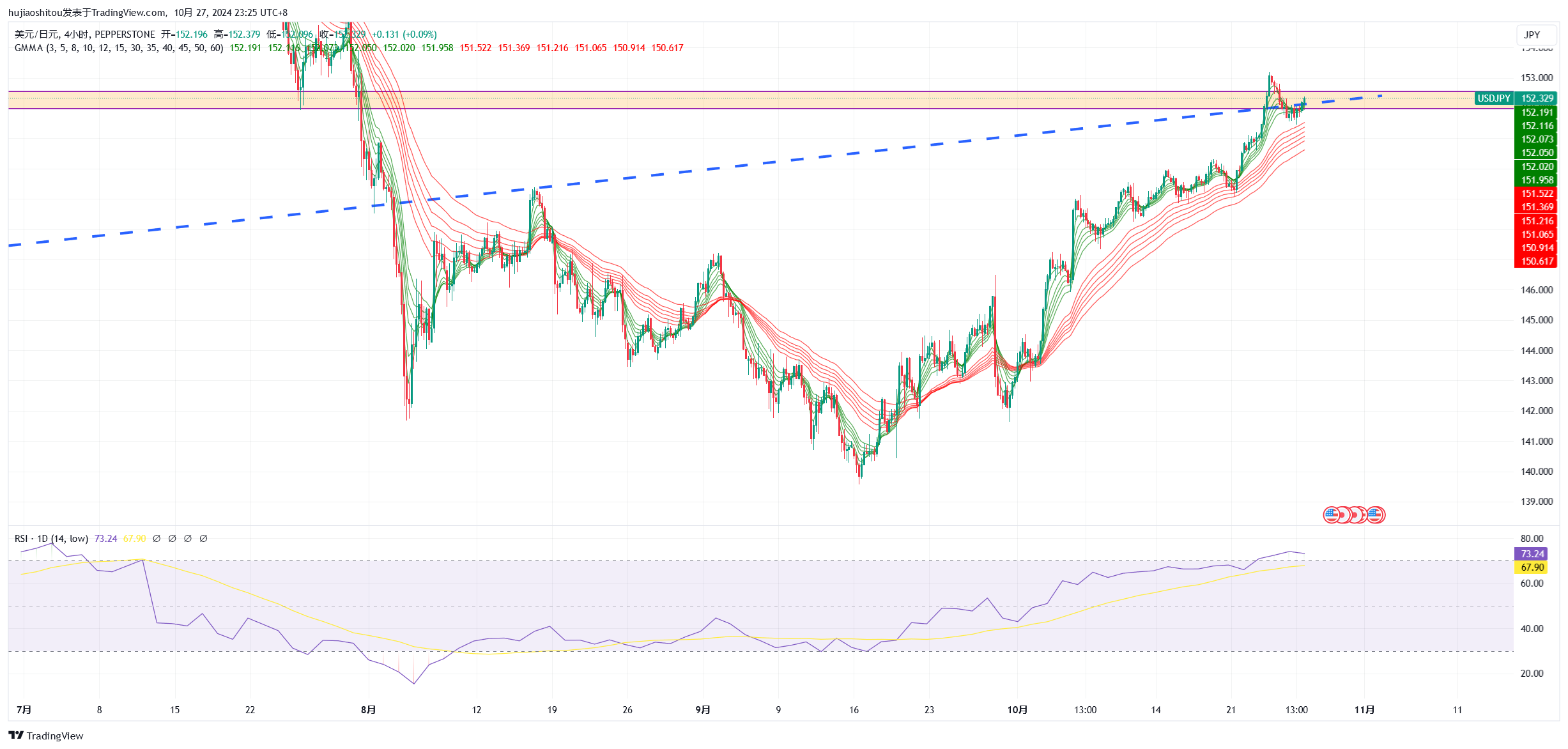1568x749 pixels.
Task: Click the green GMMA label 152.191
Action: [1536, 112]
